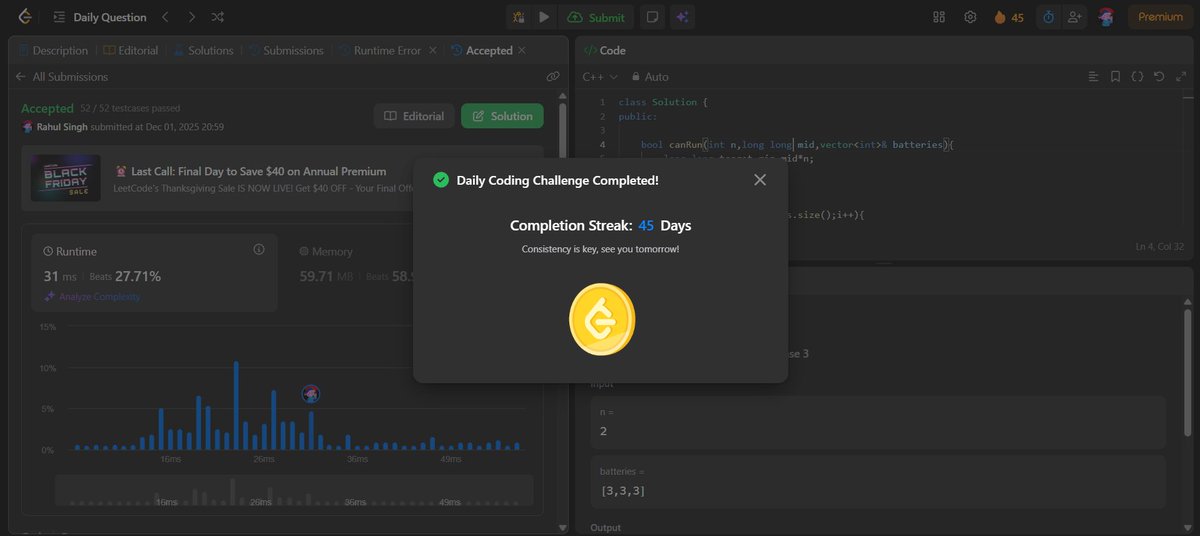This screenshot has width=1200, height=536.
Task: Insert braces snippet icon in editor toolbar
Action: click(x=1137, y=76)
